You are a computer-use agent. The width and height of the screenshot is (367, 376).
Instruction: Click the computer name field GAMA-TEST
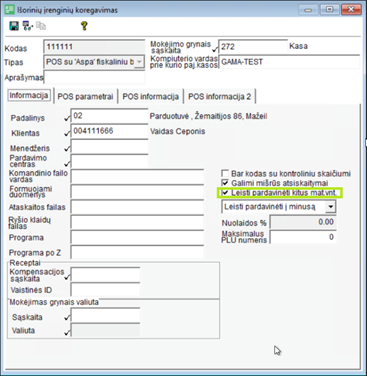click(289, 62)
